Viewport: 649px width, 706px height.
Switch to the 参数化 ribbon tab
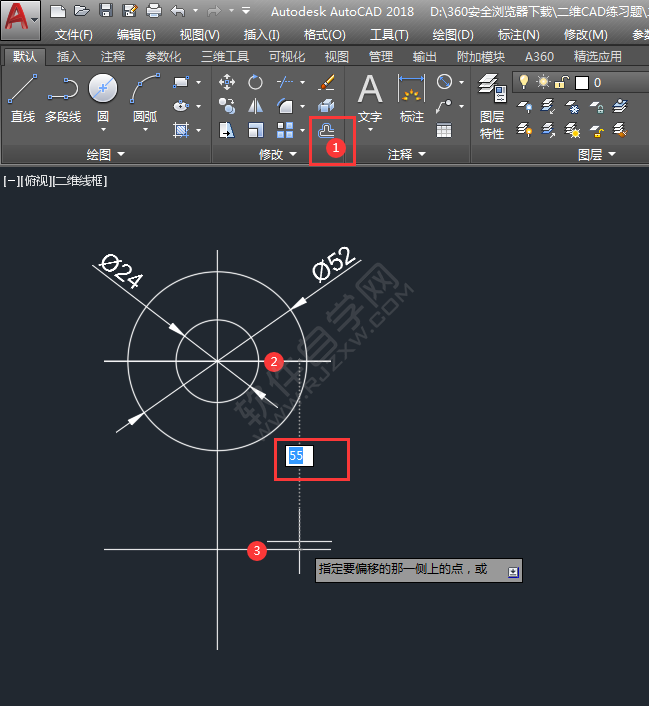163,57
